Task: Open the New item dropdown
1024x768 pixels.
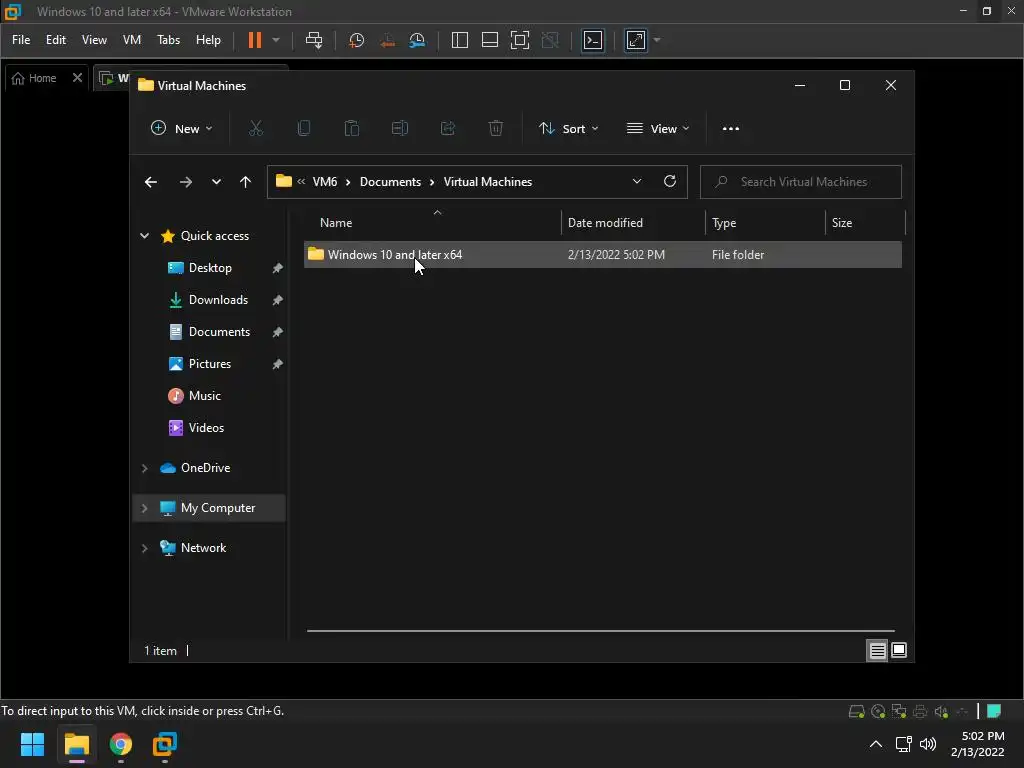Action: 182,129
